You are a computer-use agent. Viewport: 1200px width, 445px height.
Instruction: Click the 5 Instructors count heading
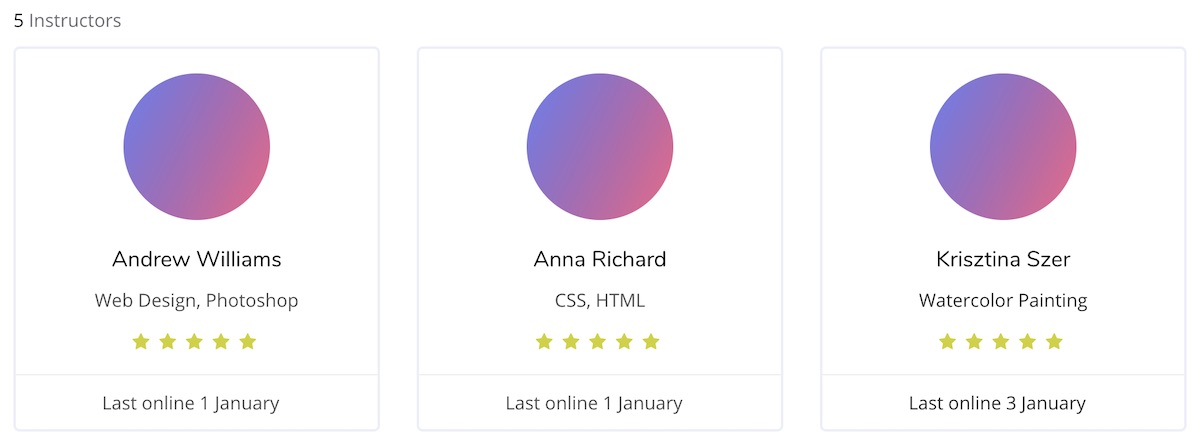[x=67, y=20]
